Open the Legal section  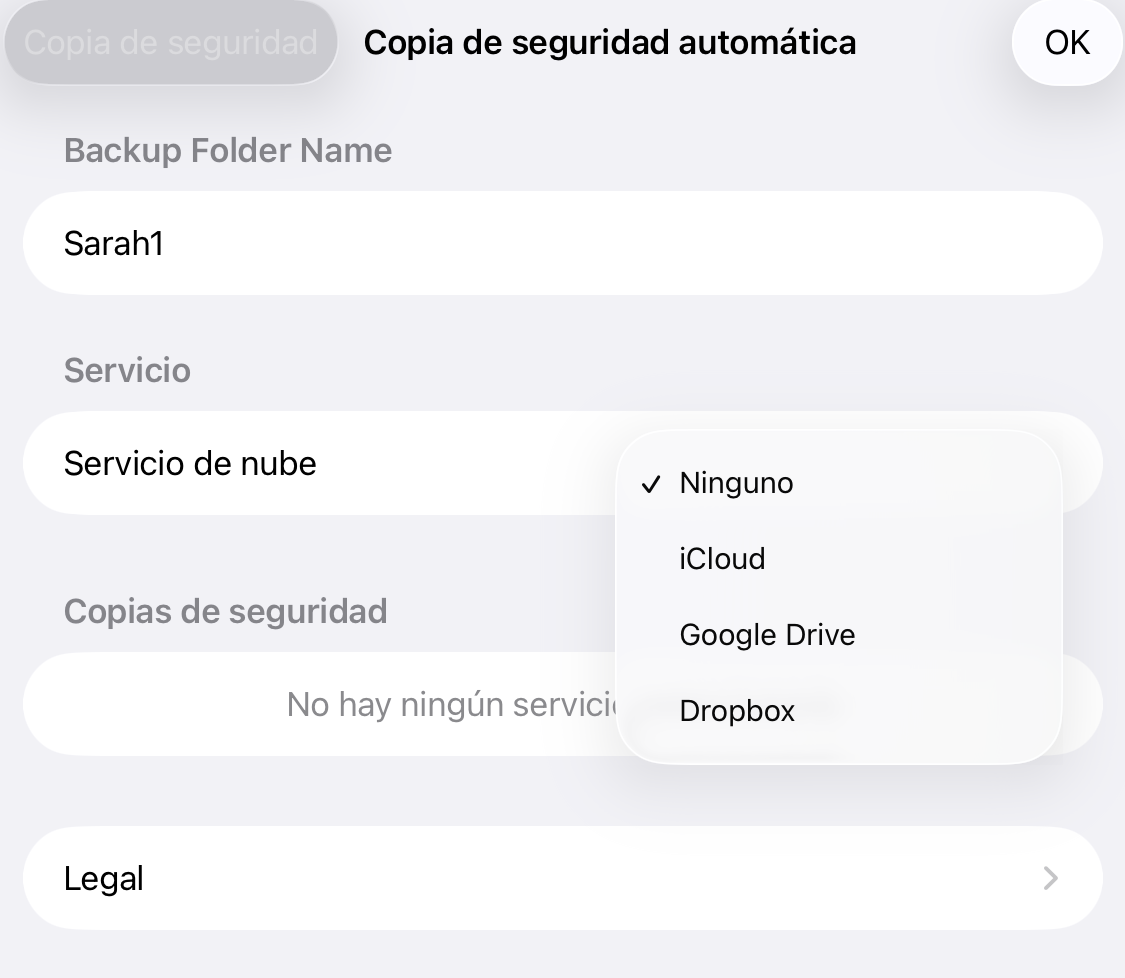pyautogui.click(x=562, y=879)
